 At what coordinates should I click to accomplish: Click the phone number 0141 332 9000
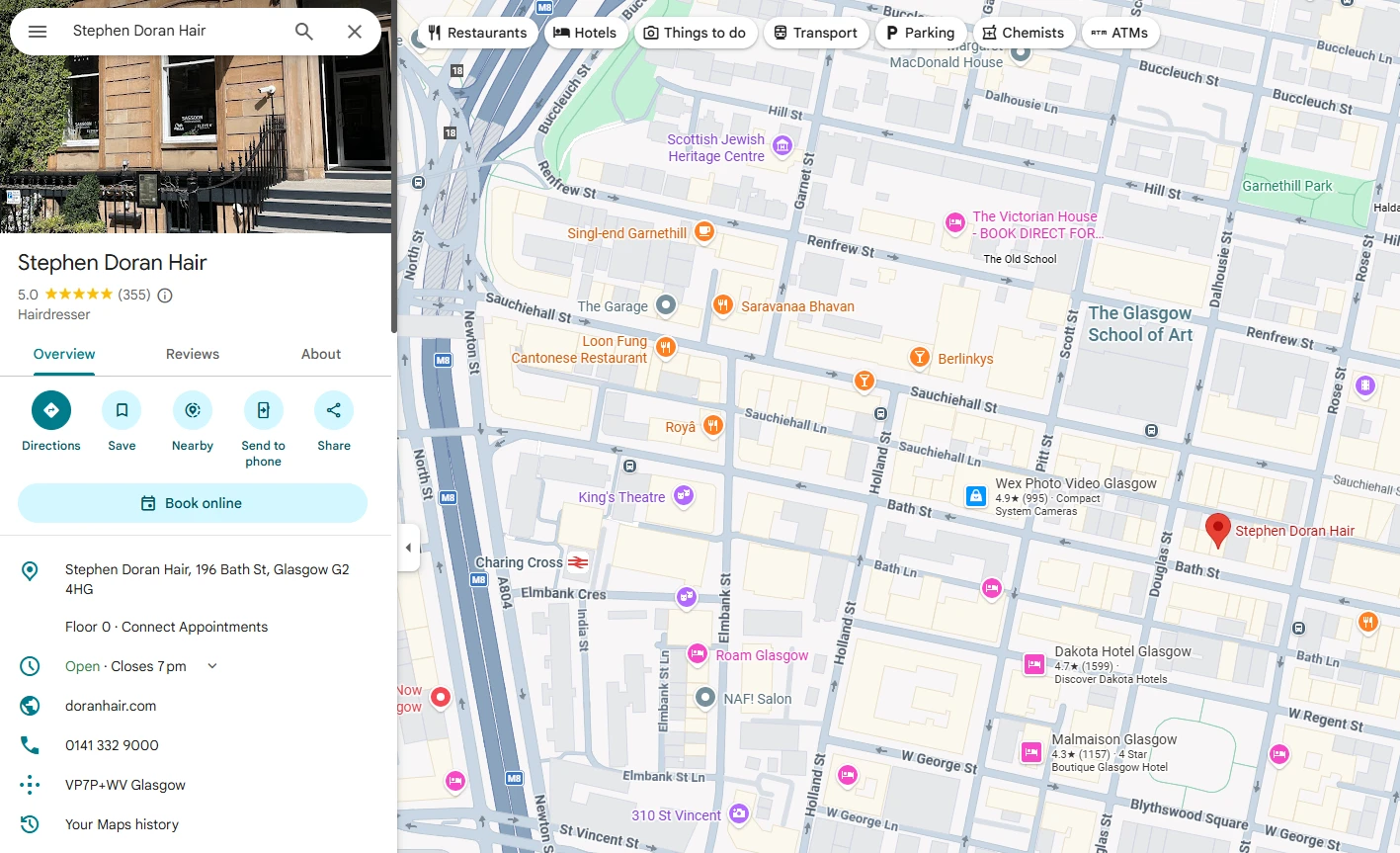[x=112, y=745]
